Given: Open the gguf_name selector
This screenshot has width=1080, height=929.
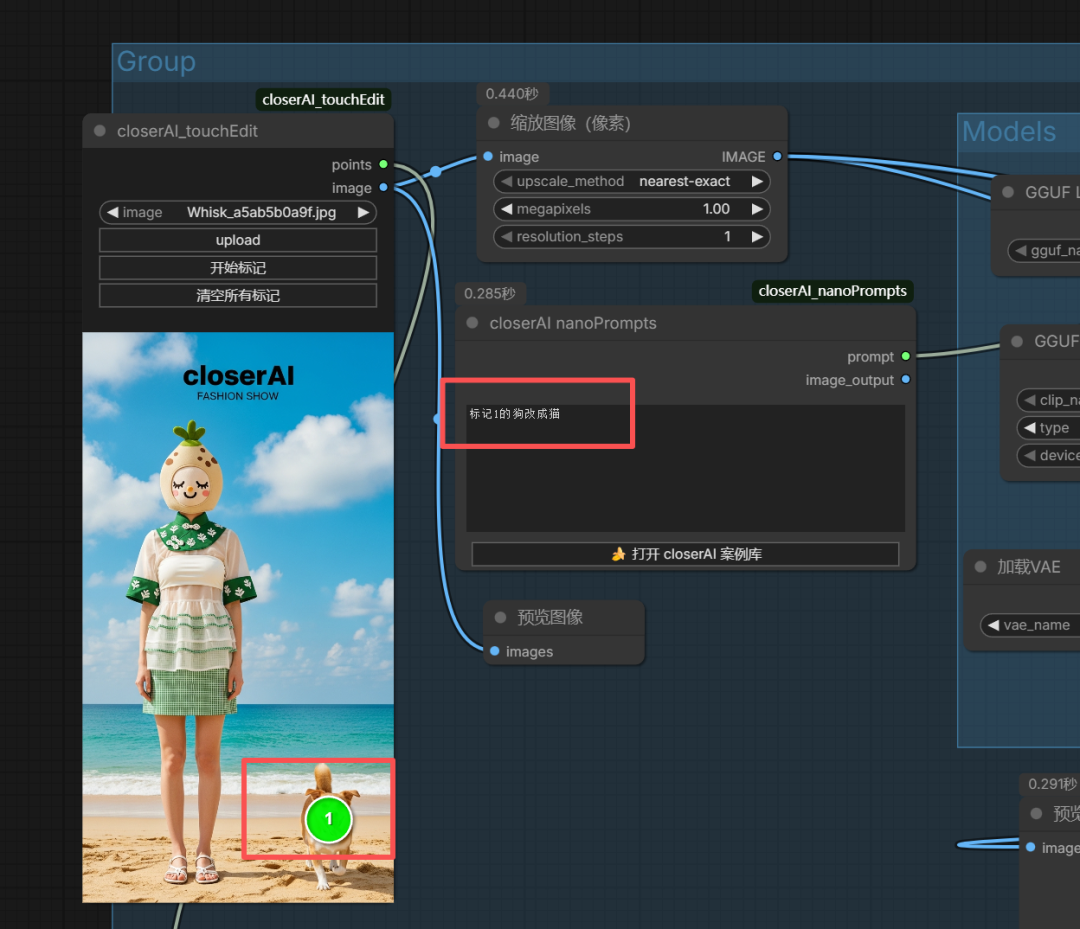Looking at the screenshot, I should (x=1043, y=251).
